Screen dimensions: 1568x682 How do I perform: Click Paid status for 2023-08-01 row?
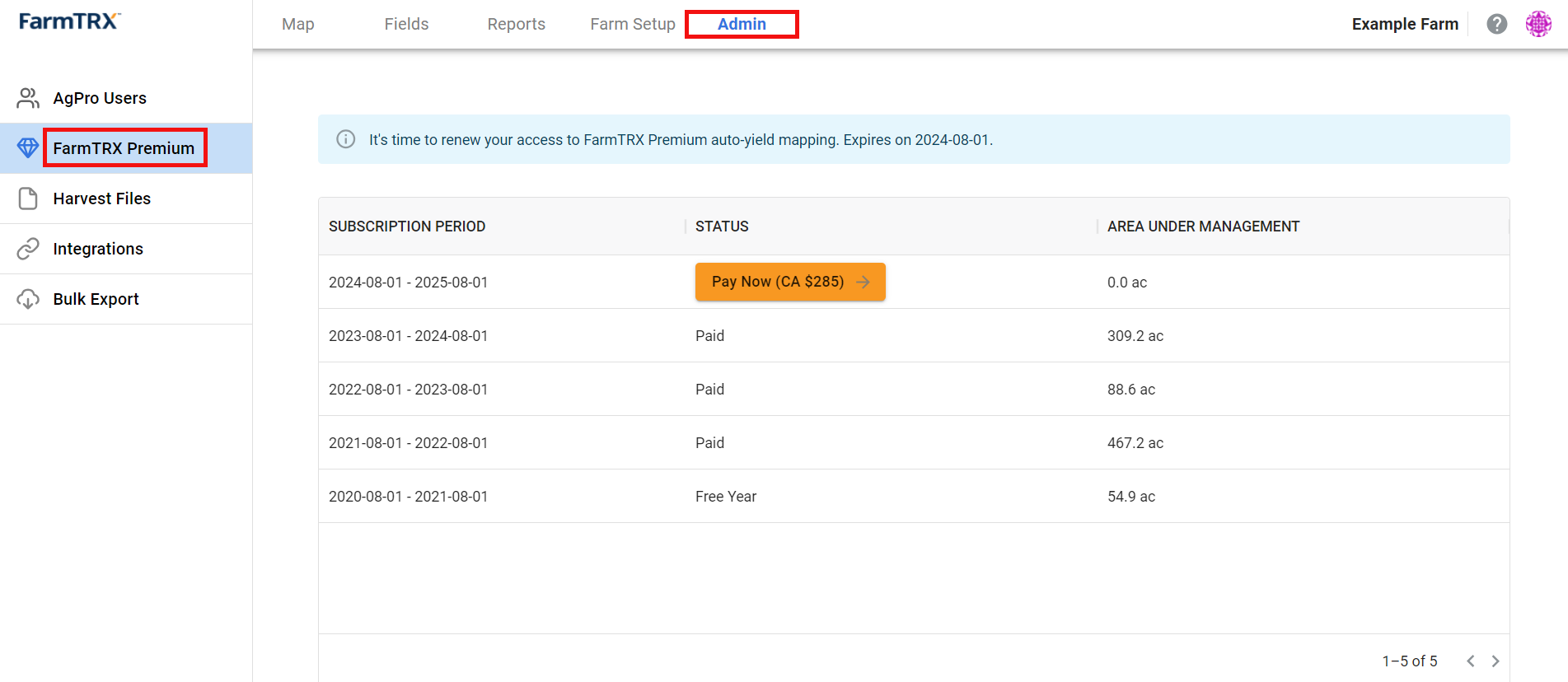(x=709, y=335)
